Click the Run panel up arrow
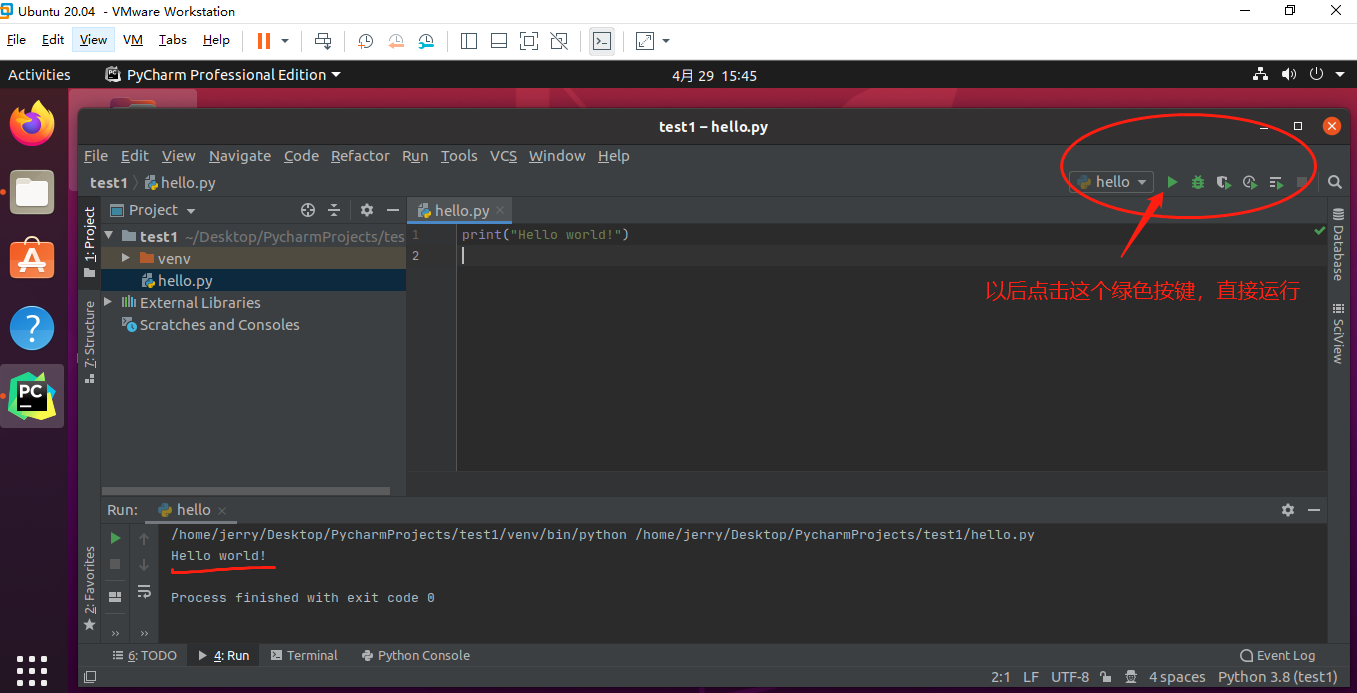The width and height of the screenshot is (1357, 693). tap(144, 538)
